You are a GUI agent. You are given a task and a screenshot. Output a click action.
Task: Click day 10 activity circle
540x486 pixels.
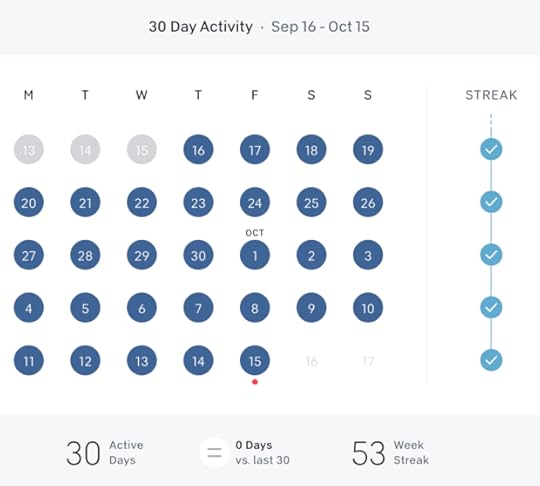coord(368,308)
